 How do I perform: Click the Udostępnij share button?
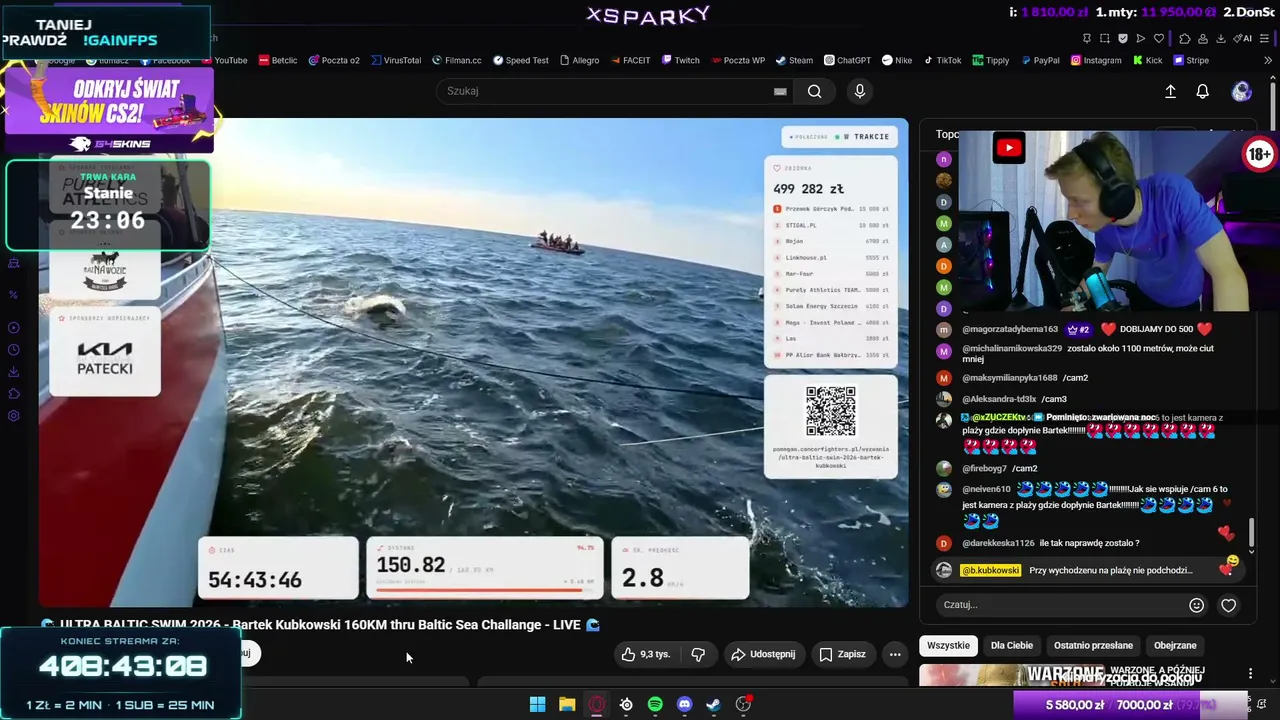click(763, 654)
